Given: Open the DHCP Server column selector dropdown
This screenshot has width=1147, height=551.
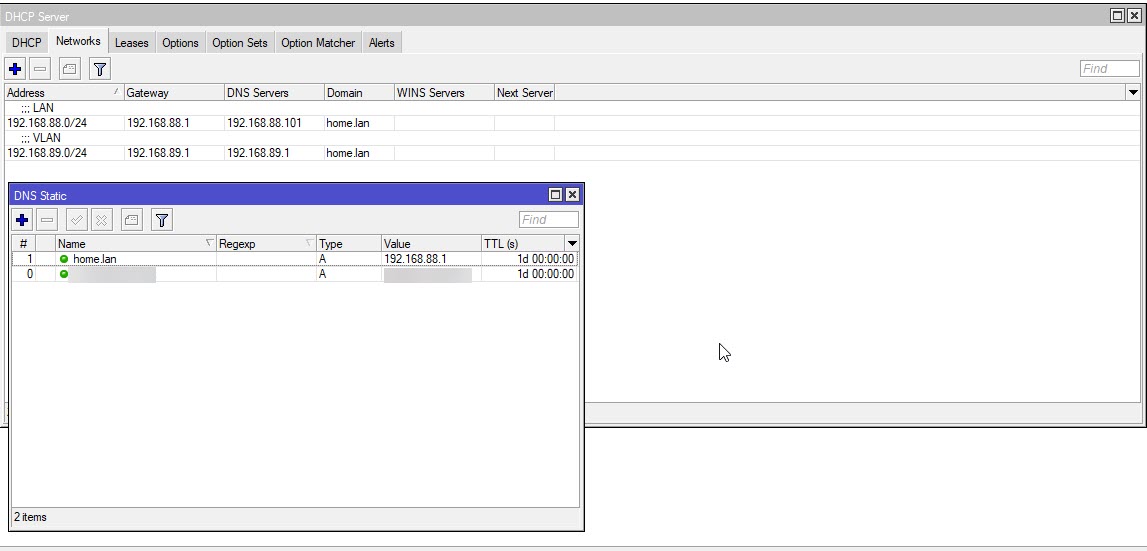Looking at the screenshot, I should [x=1133, y=93].
